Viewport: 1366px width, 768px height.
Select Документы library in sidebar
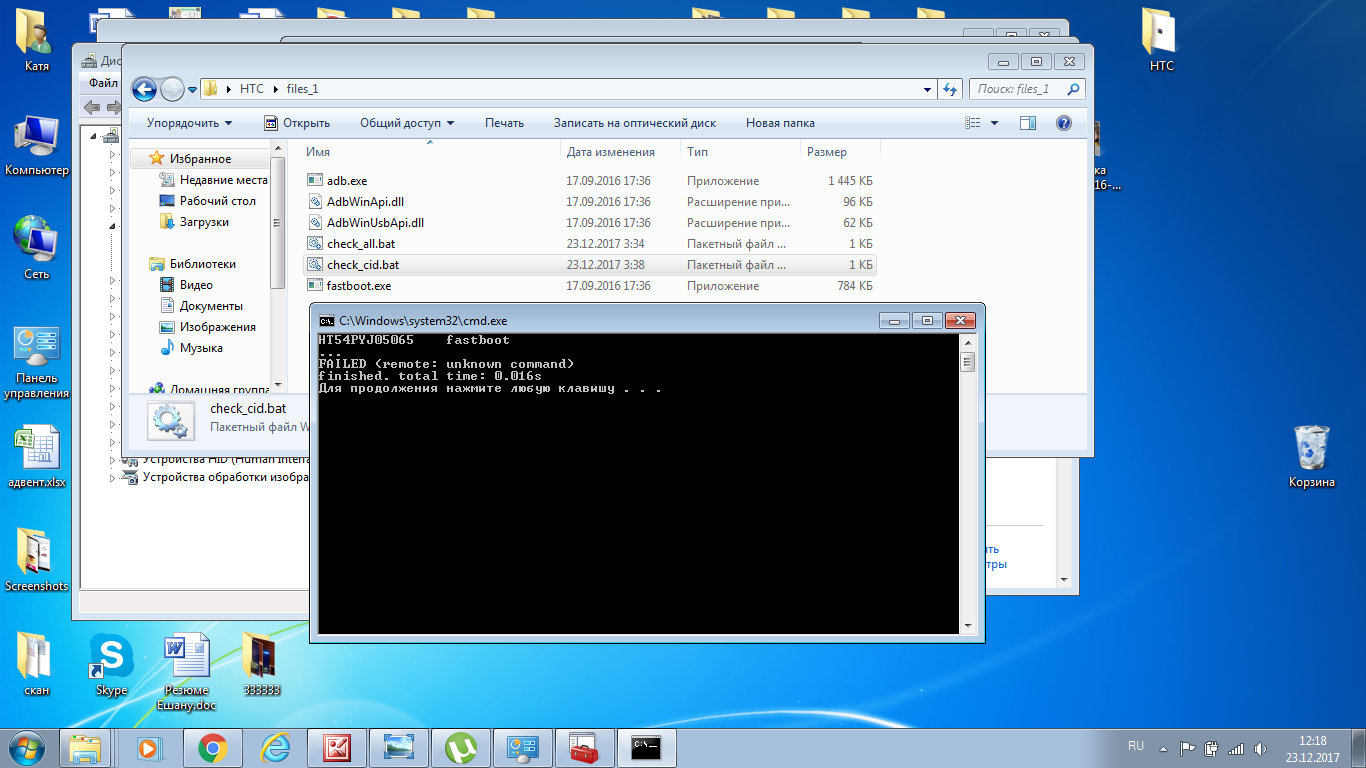click(x=211, y=306)
